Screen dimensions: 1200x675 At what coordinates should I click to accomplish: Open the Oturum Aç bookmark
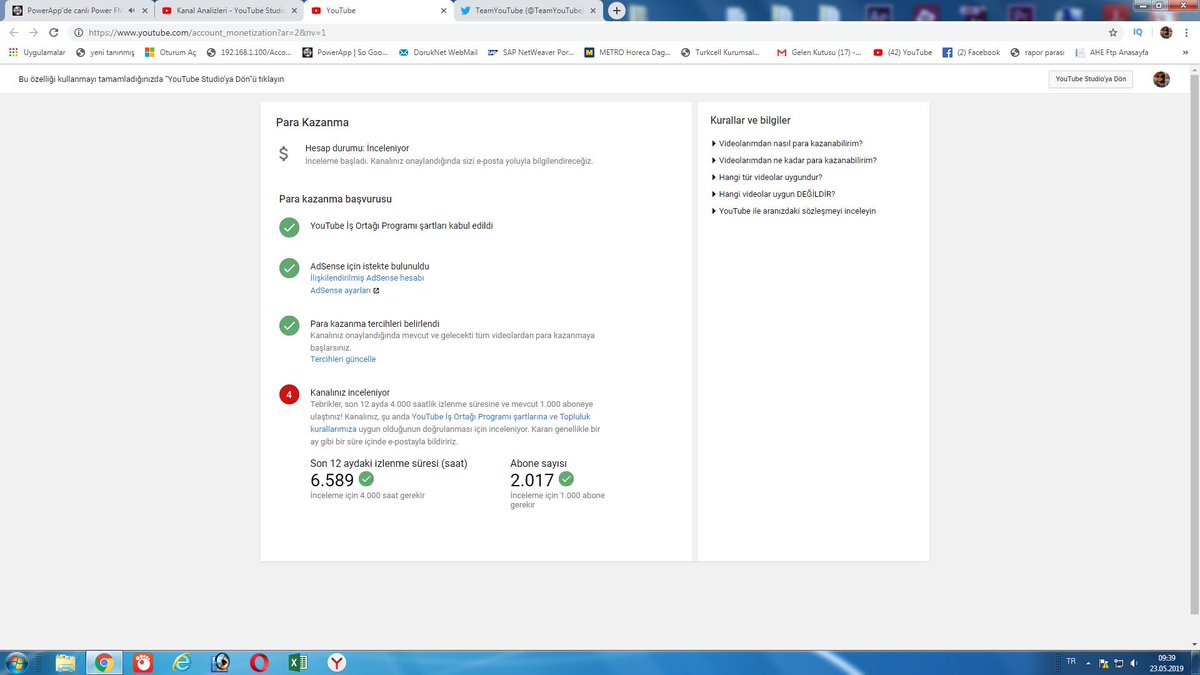coord(171,52)
